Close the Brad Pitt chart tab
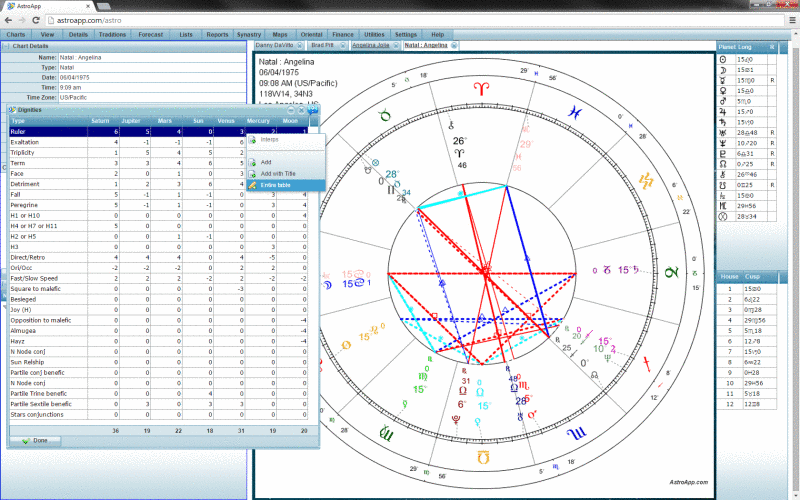 [x=342, y=45]
